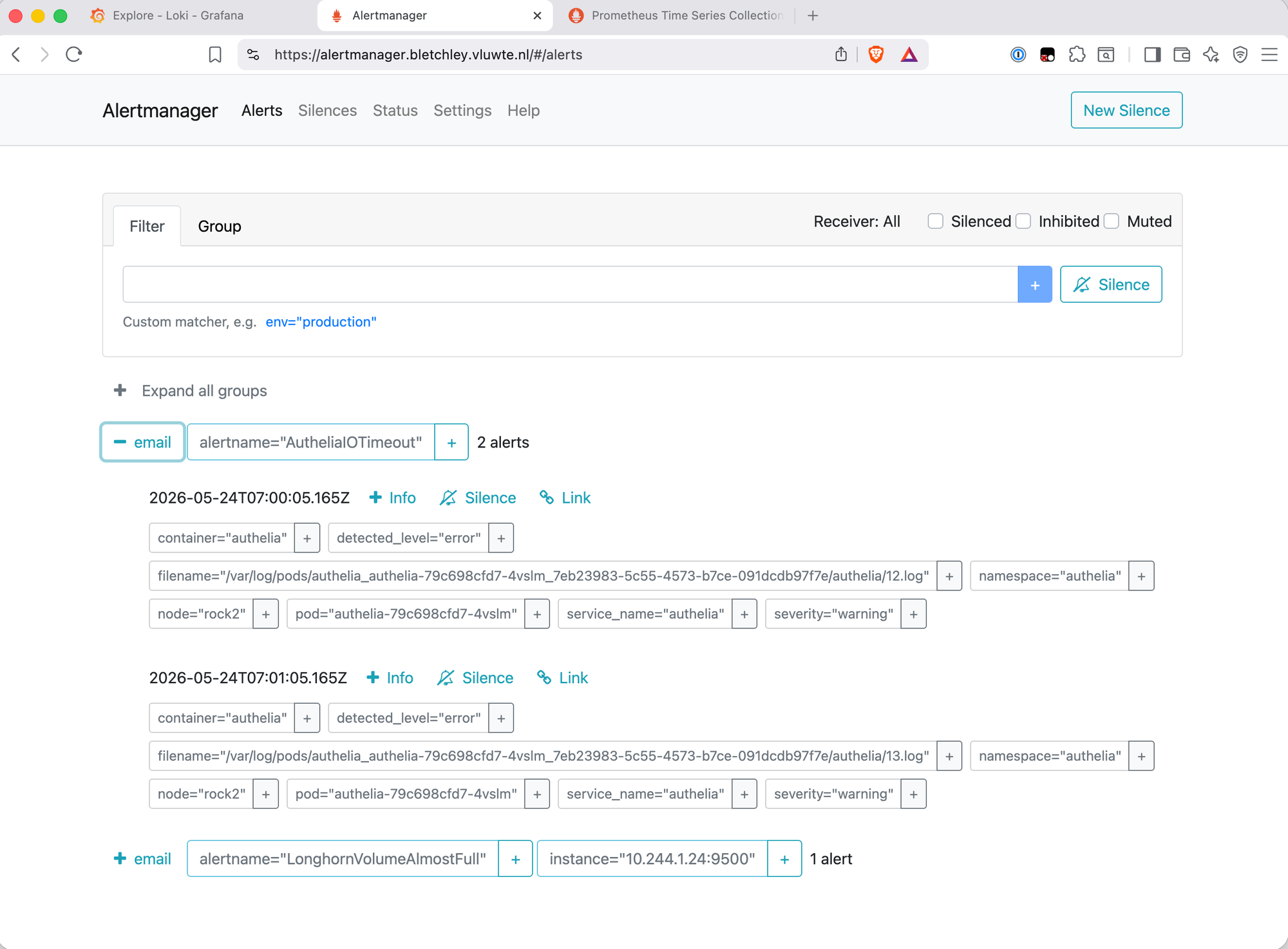Open the extensions puzzle-piece icon
Viewport: 1288px width, 949px height.
1077,55
